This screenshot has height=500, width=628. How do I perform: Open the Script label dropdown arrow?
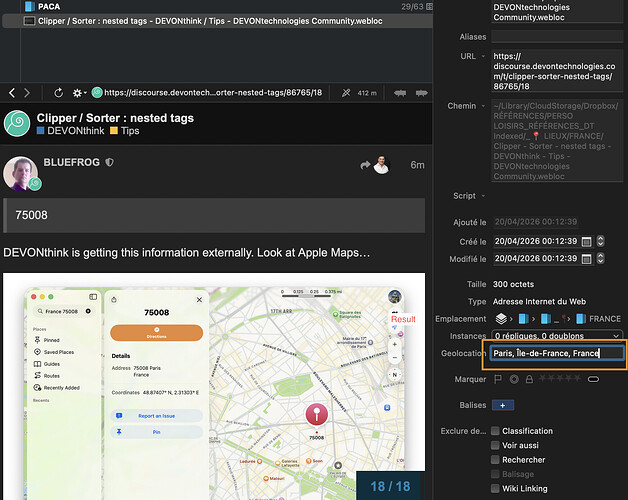(483, 196)
